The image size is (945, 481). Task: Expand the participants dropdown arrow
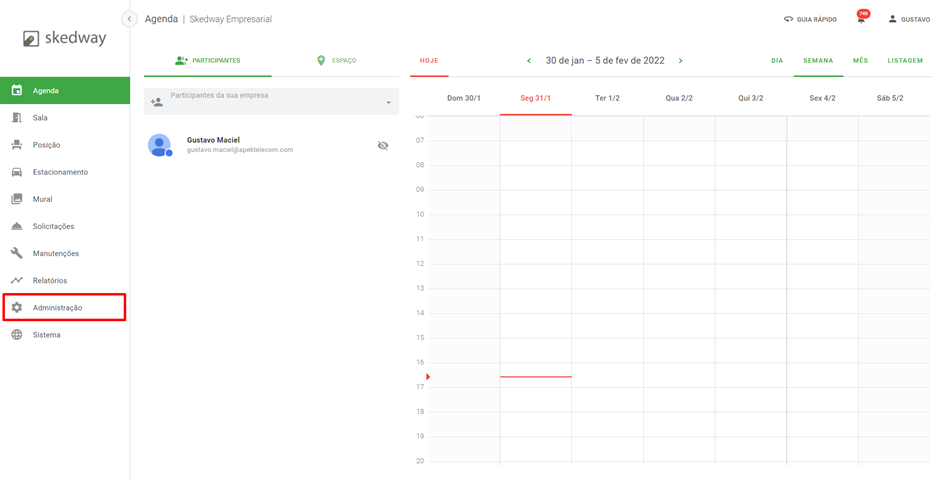point(389,102)
